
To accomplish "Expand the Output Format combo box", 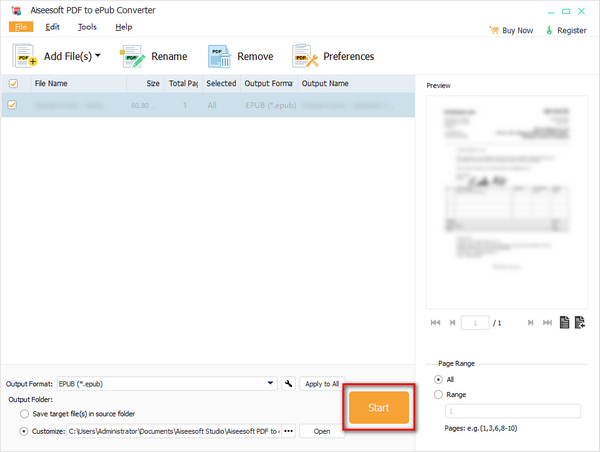I will (x=167, y=383).
